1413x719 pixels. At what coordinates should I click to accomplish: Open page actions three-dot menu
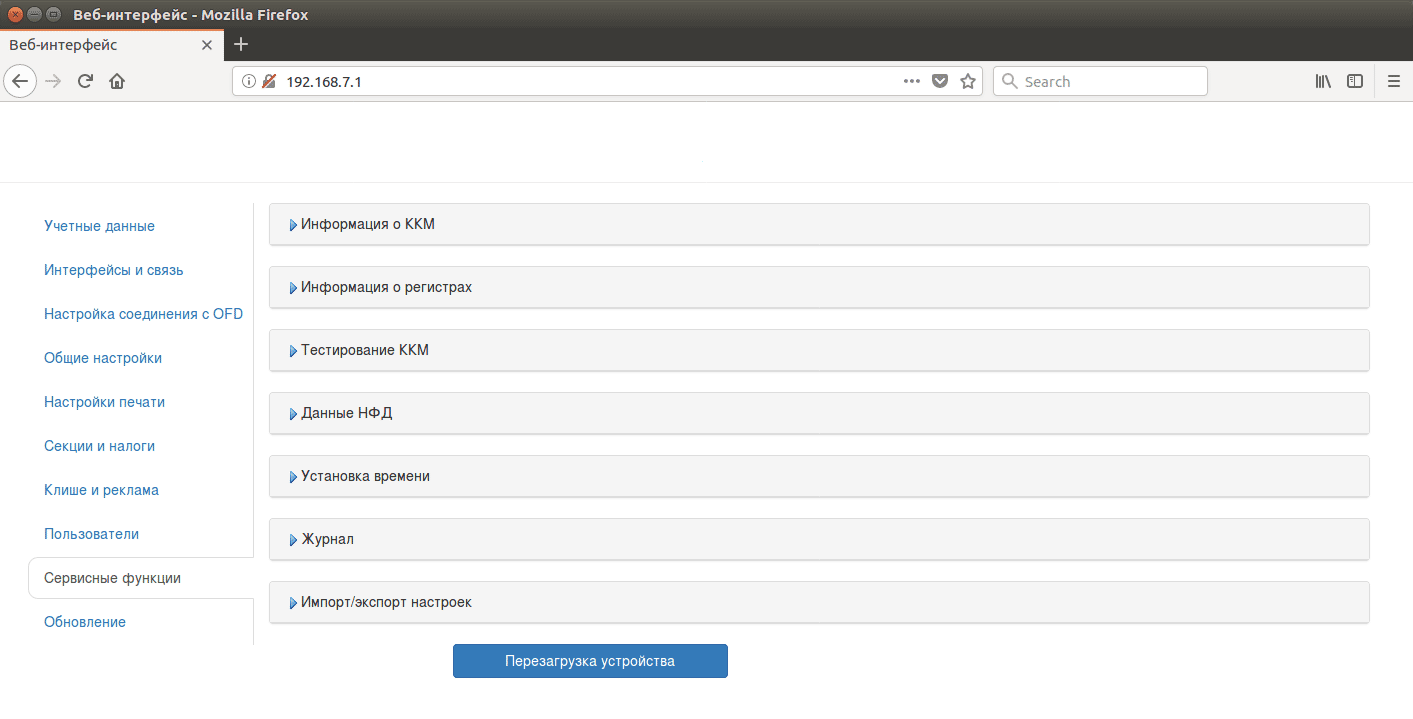point(912,81)
